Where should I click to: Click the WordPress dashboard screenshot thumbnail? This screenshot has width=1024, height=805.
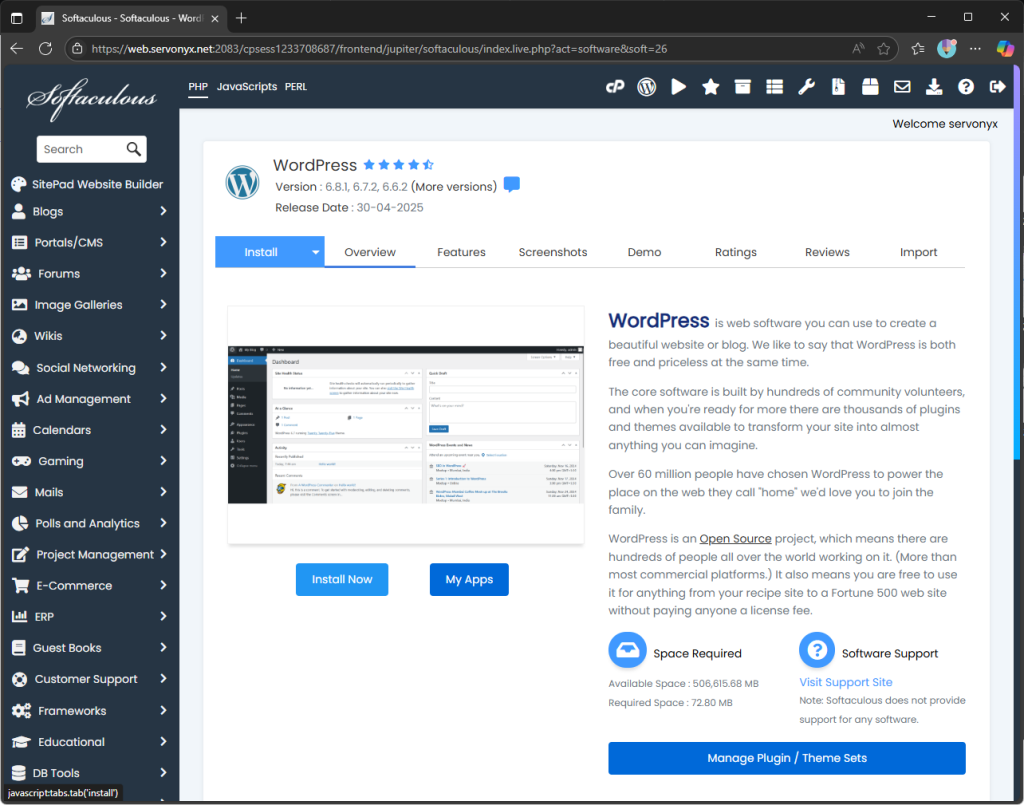[406, 425]
